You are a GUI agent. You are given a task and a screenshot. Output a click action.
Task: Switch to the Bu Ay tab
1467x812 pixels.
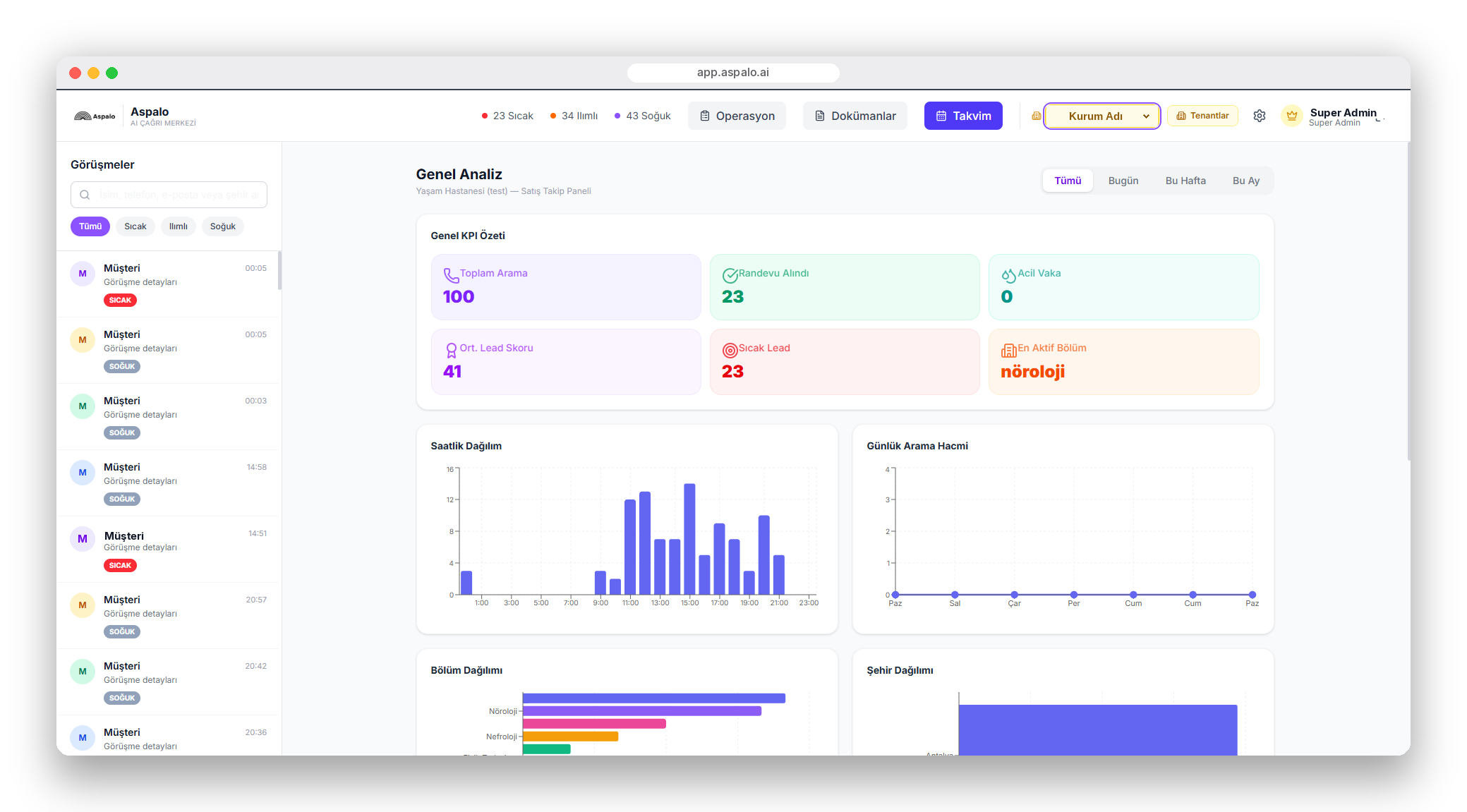tap(1246, 181)
